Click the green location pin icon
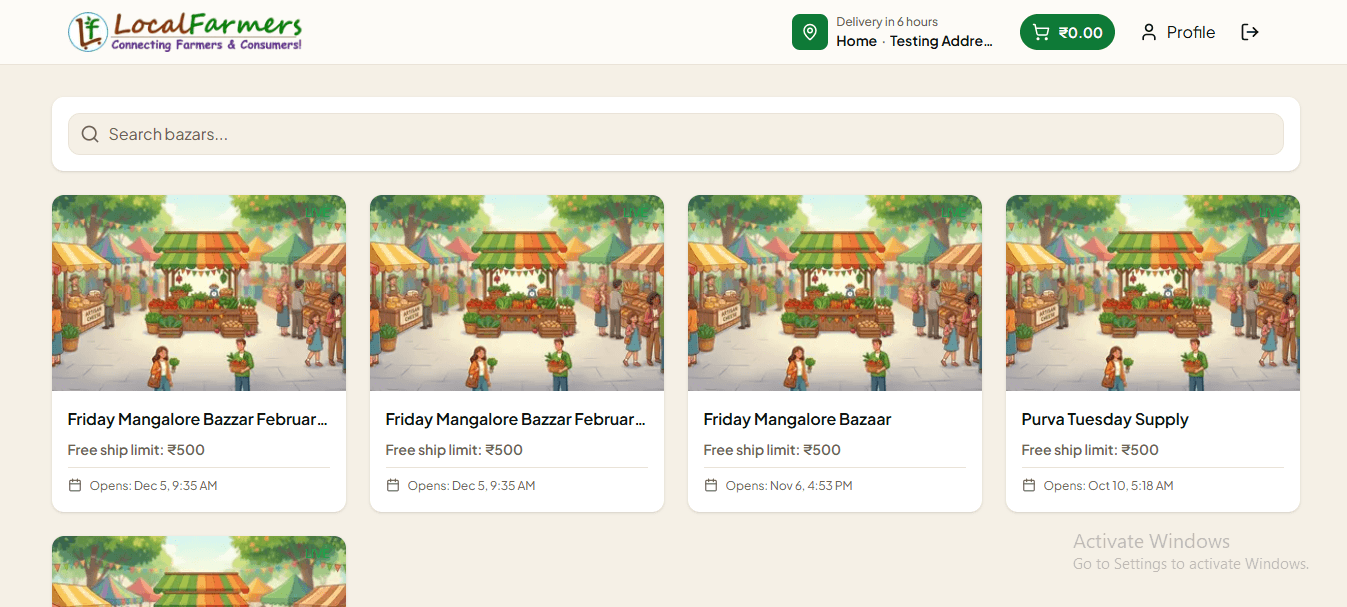The height and width of the screenshot is (607, 1347). (810, 32)
